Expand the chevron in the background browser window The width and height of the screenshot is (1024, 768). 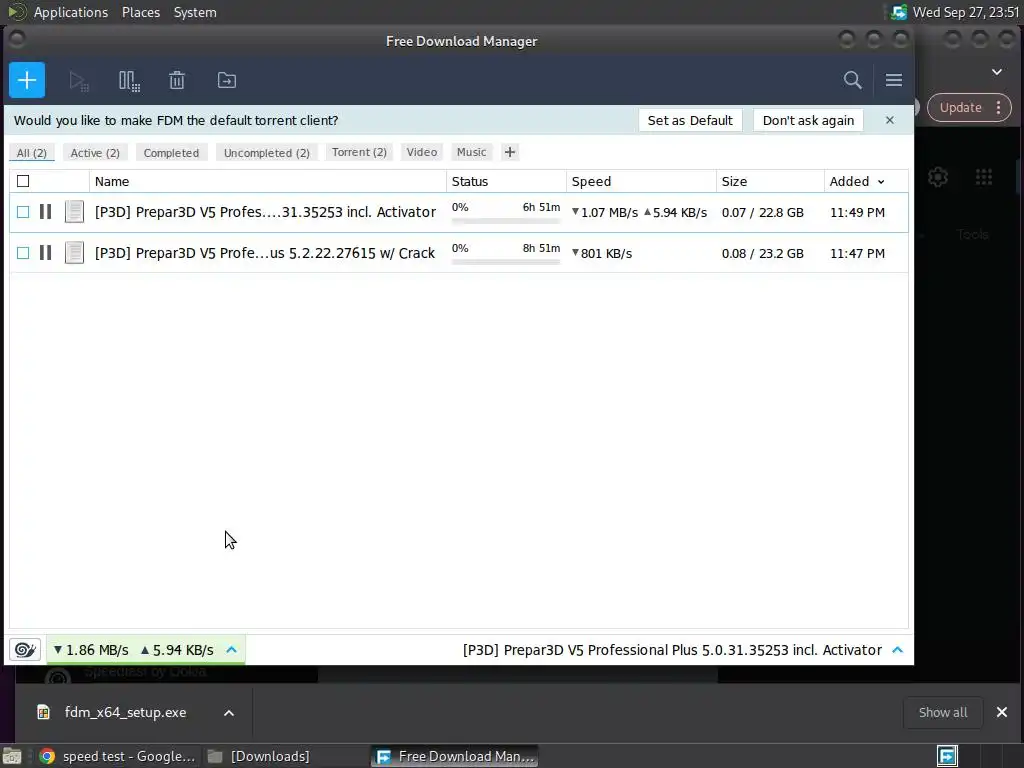[x=997, y=72]
